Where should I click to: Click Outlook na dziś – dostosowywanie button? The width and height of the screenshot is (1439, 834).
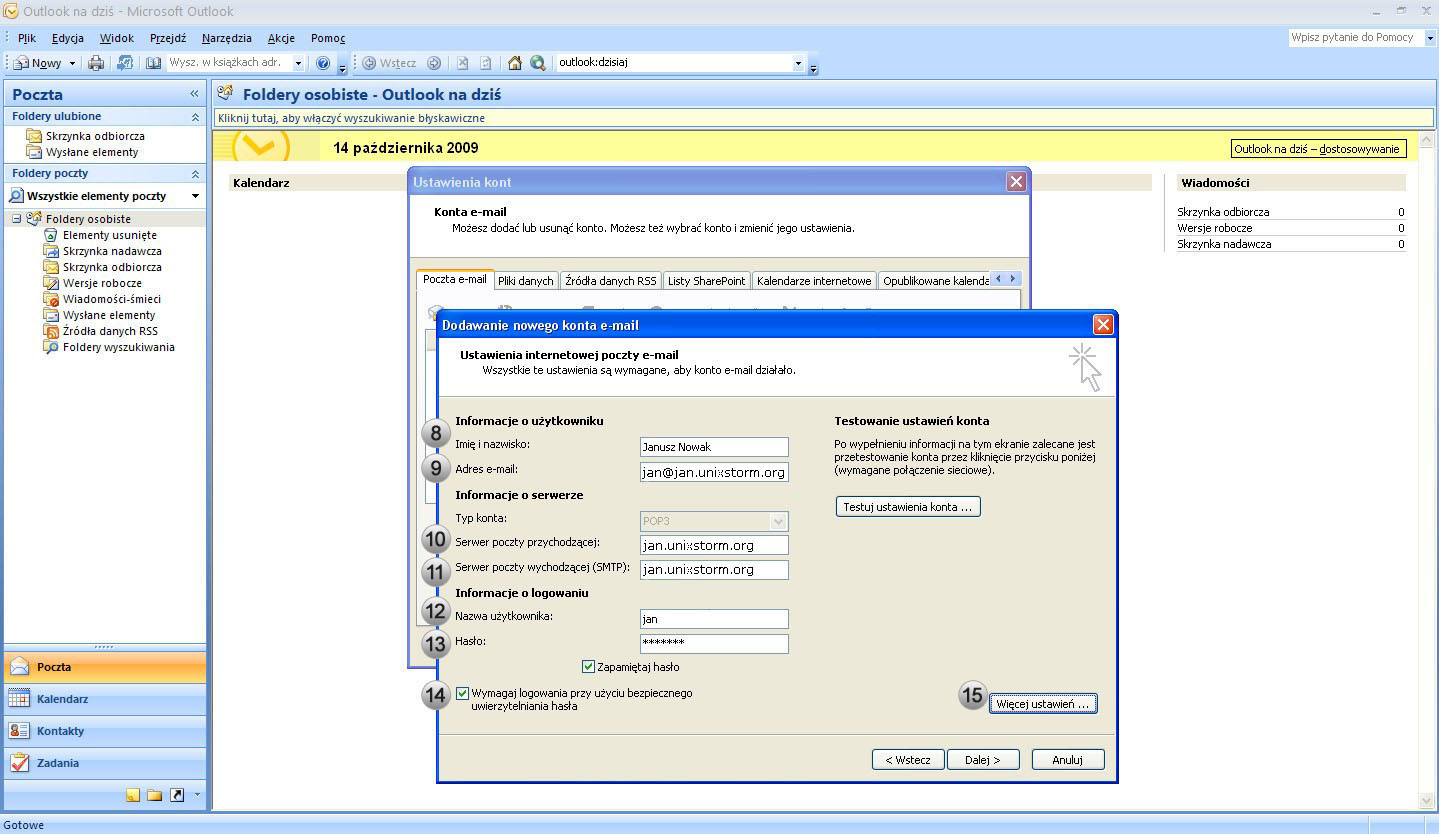pos(1317,149)
